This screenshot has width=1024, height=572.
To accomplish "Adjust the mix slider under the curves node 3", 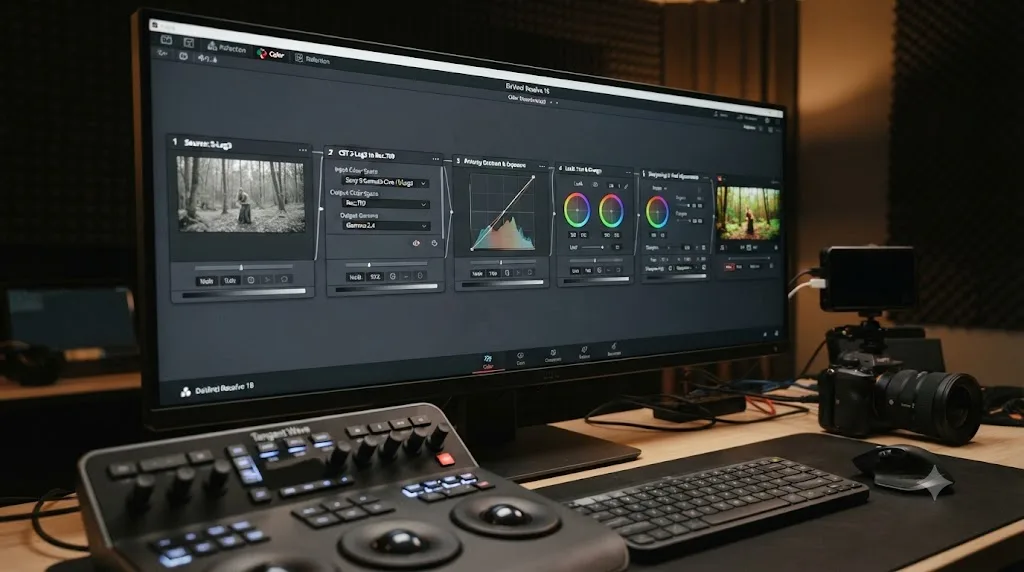I will pyautogui.click(x=502, y=262).
